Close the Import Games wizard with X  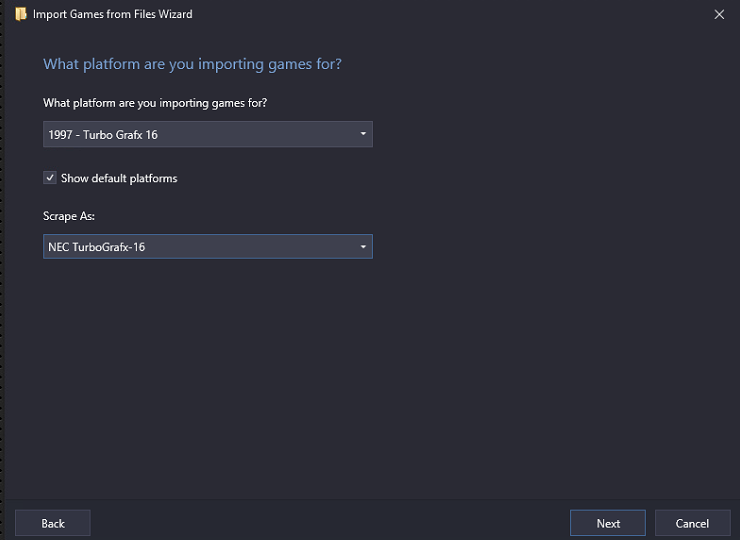tap(719, 15)
